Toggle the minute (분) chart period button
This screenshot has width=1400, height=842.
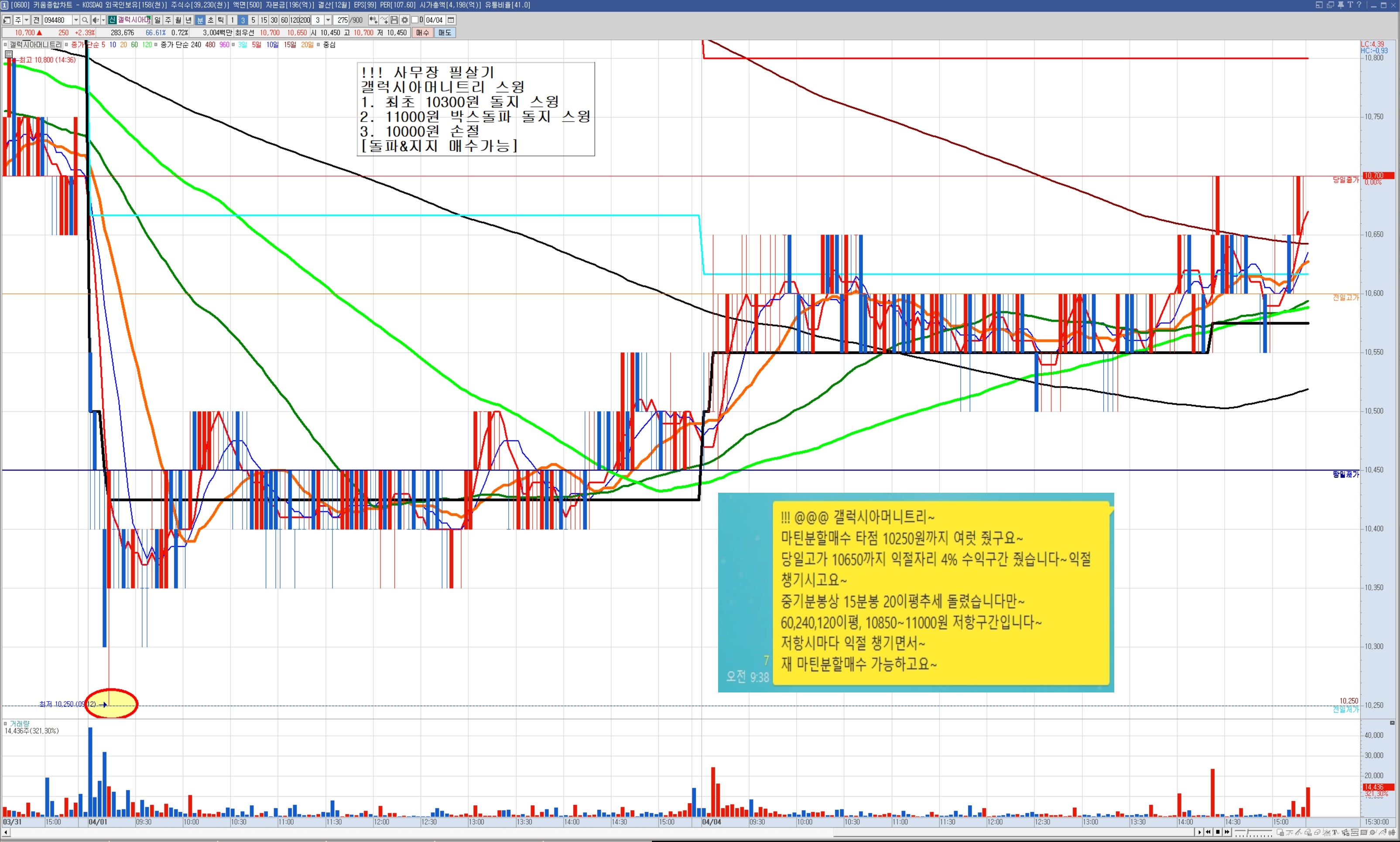200,20
